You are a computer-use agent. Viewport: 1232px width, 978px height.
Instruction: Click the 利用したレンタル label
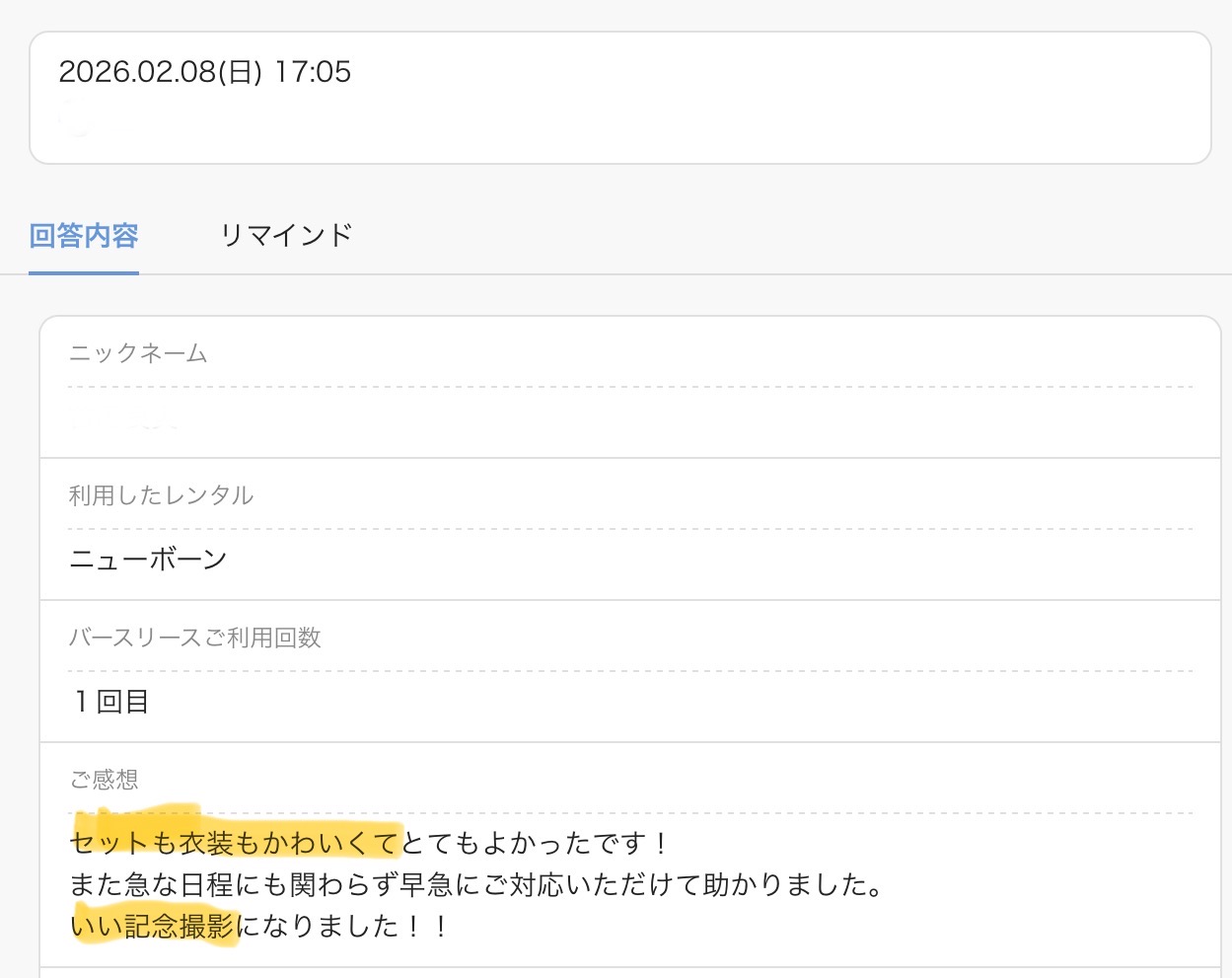coord(161,495)
